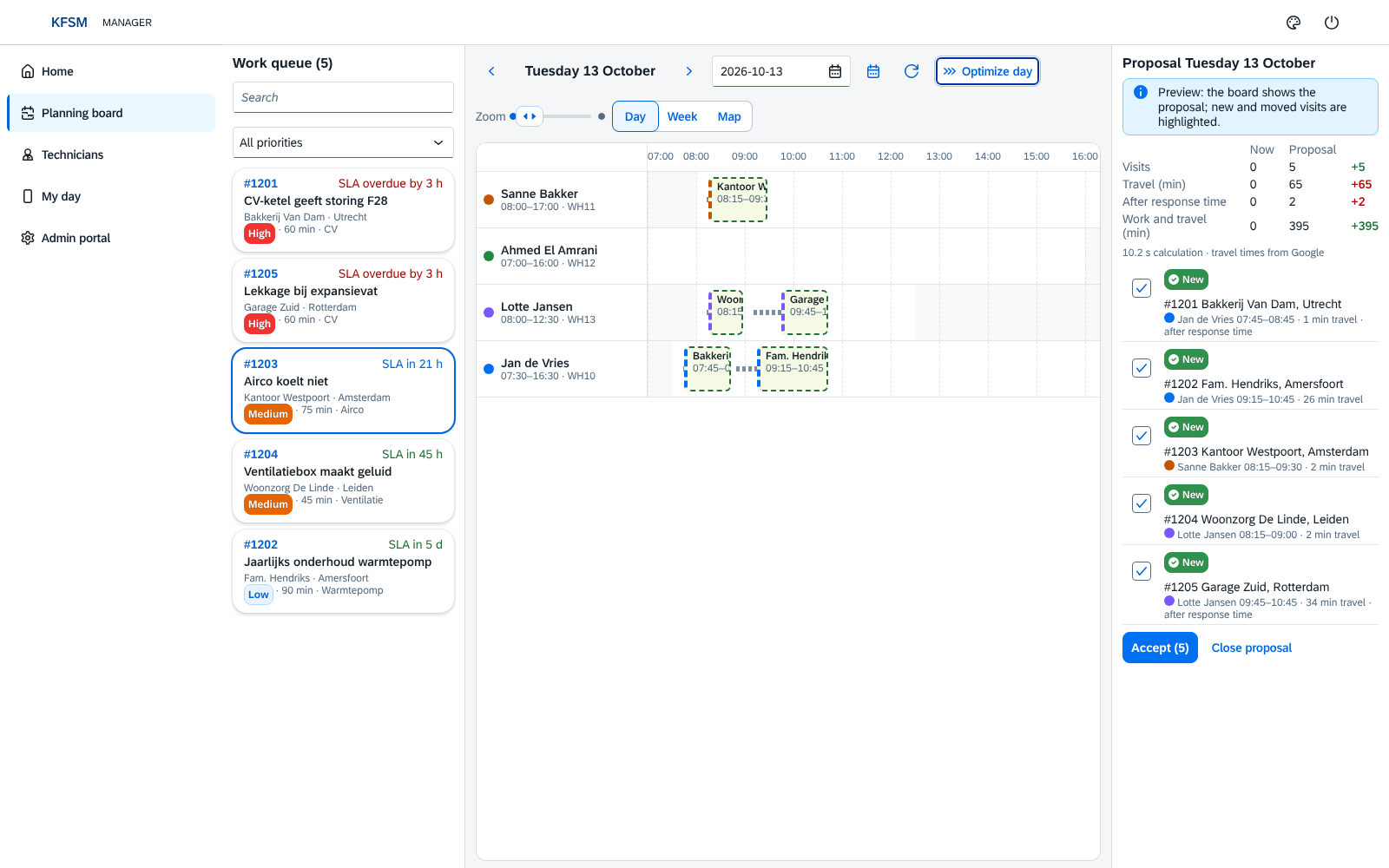Click in the work queue Search field
Viewport: 1389px width, 868px height.
(x=343, y=97)
